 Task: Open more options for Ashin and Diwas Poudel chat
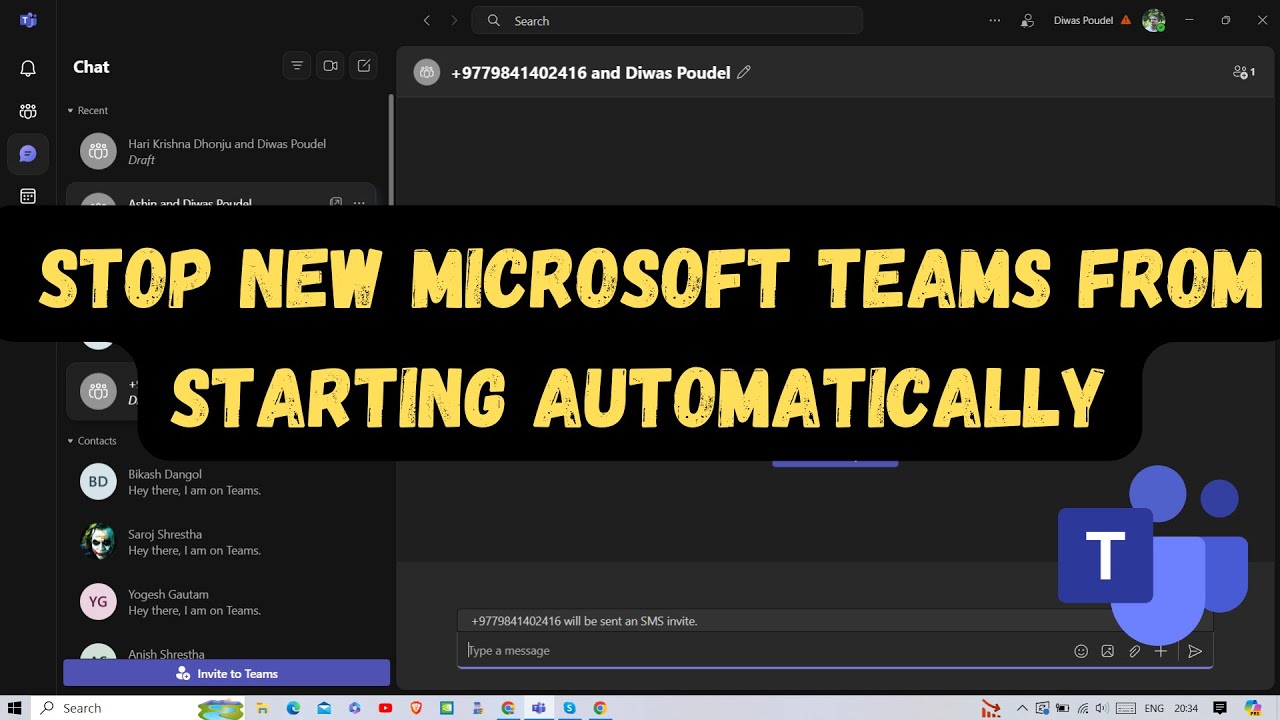359,203
